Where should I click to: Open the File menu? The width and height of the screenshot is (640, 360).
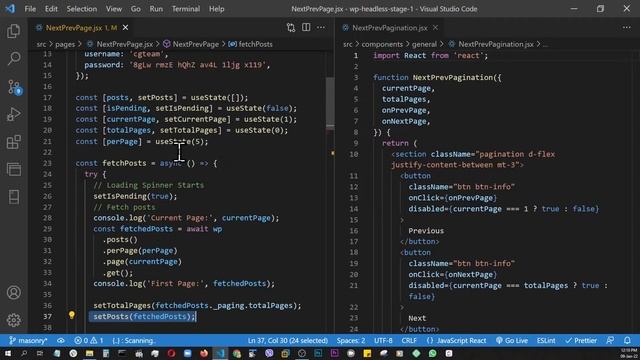pos(30,9)
